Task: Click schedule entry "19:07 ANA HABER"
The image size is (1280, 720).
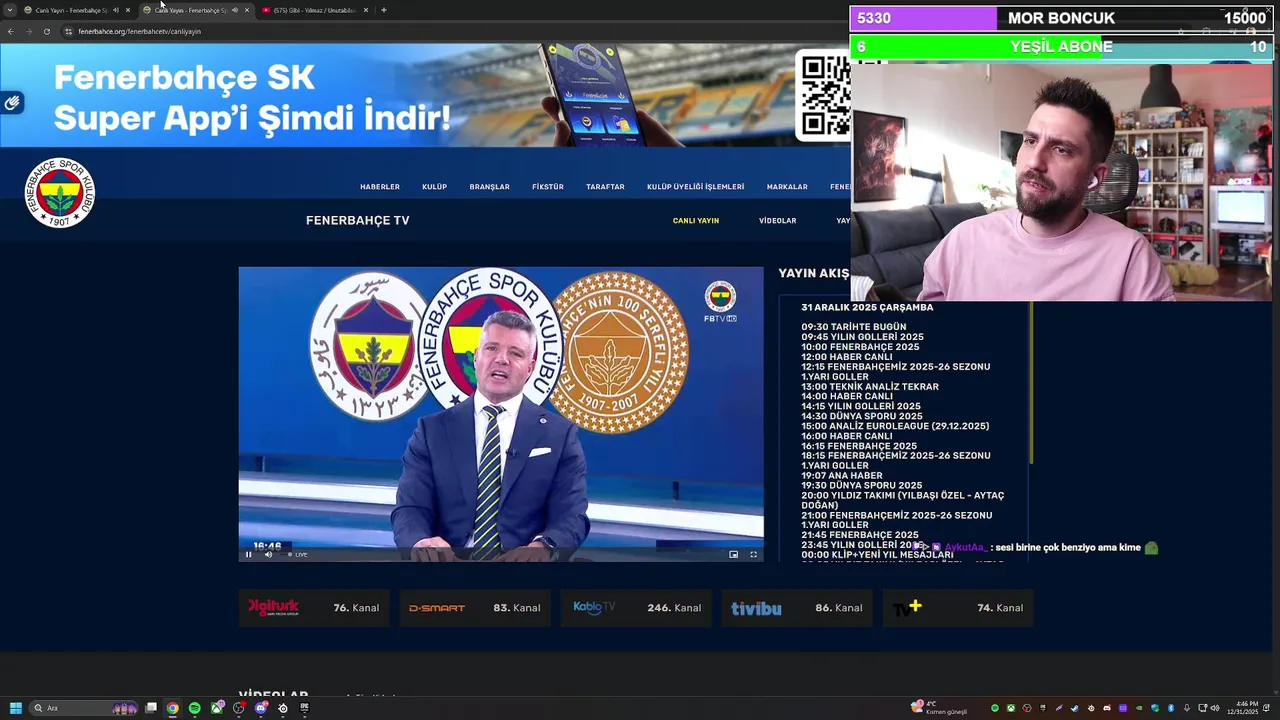Action: click(x=842, y=476)
